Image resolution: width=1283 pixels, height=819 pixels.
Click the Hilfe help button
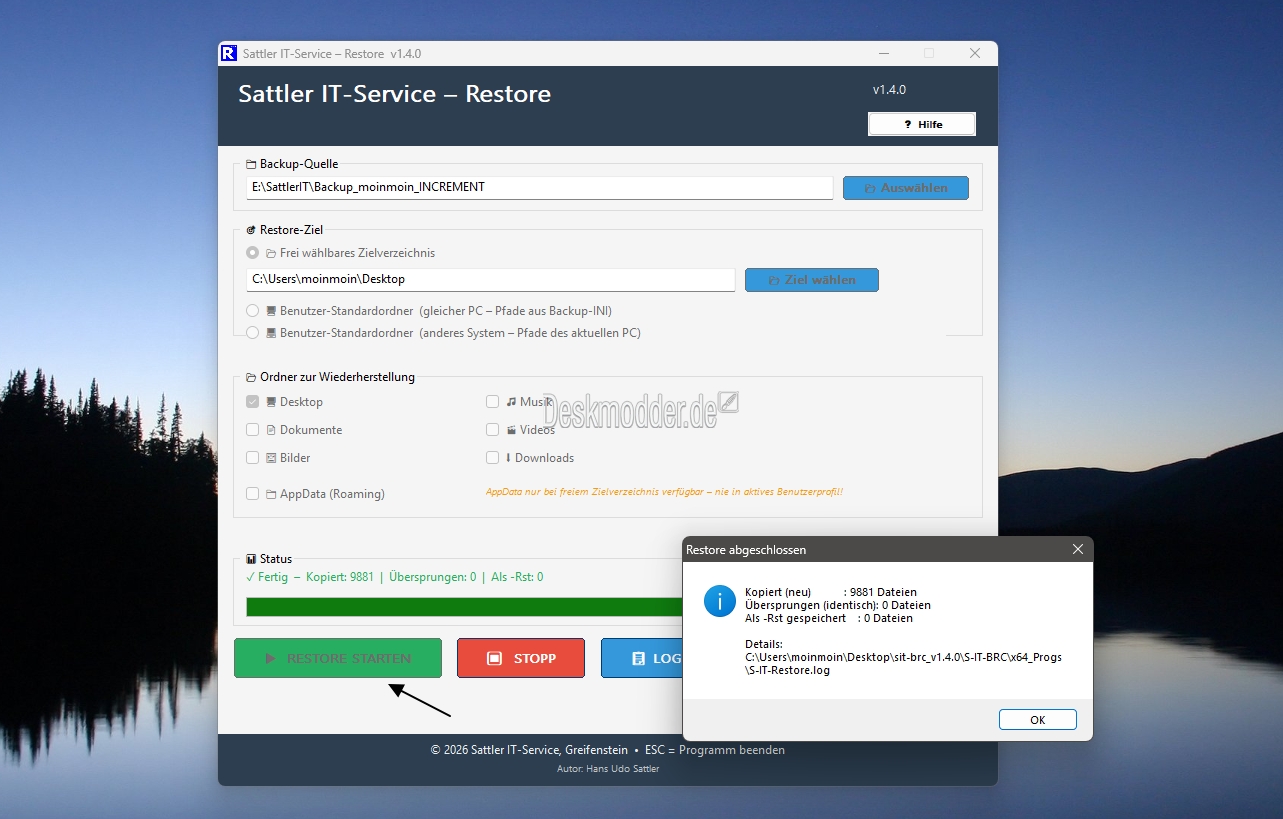pos(921,124)
